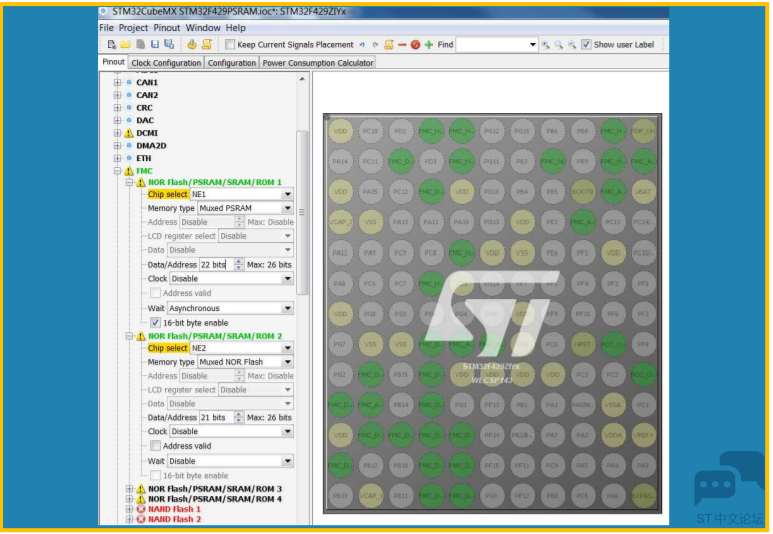Click the second magnifier icon after Find
Image resolution: width=773 pixels, height=534 pixels.
pos(559,45)
